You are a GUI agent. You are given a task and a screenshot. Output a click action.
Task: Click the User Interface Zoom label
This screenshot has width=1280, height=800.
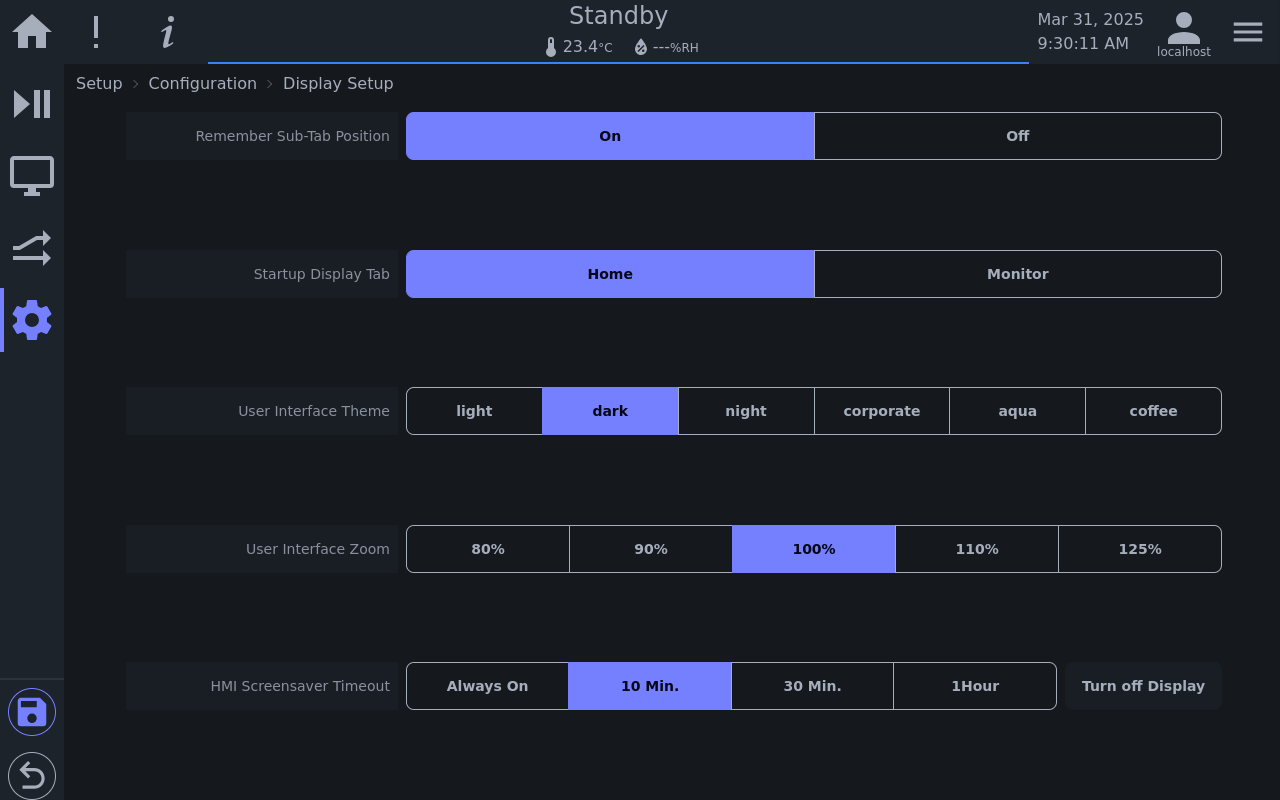tap(318, 549)
